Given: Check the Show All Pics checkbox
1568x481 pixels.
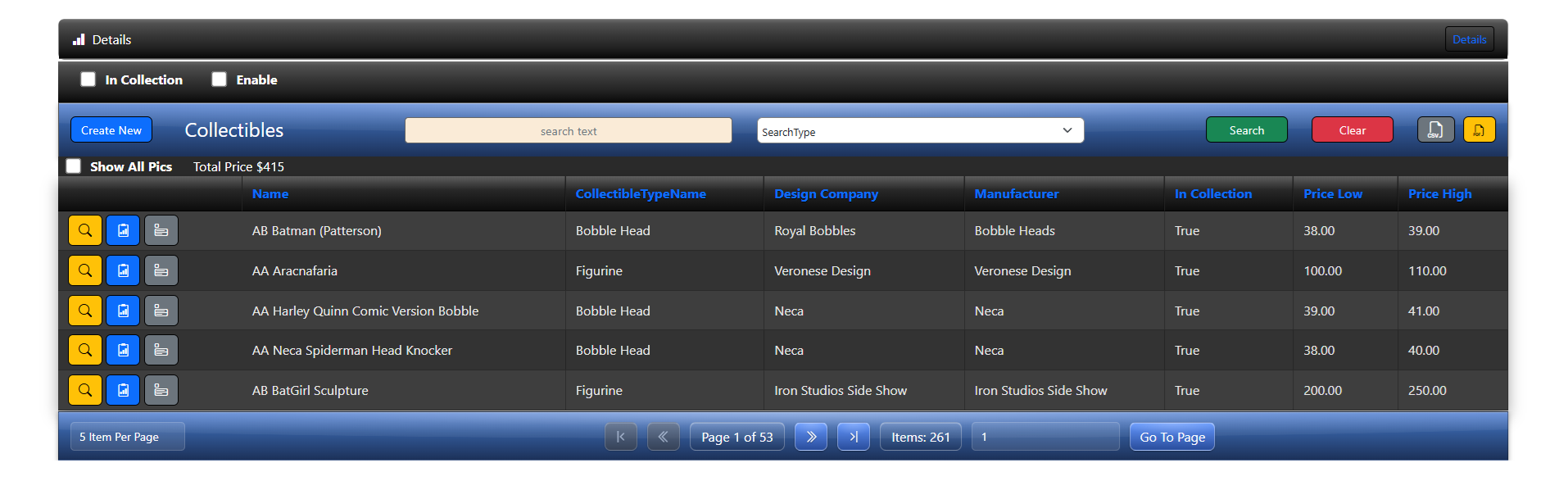Looking at the screenshot, I should tap(74, 166).
